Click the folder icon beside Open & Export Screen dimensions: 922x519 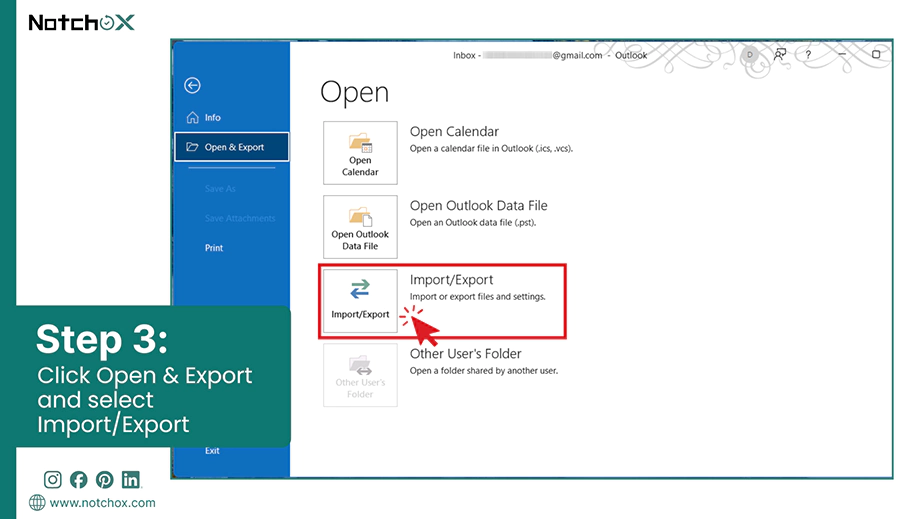pos(192,147)
